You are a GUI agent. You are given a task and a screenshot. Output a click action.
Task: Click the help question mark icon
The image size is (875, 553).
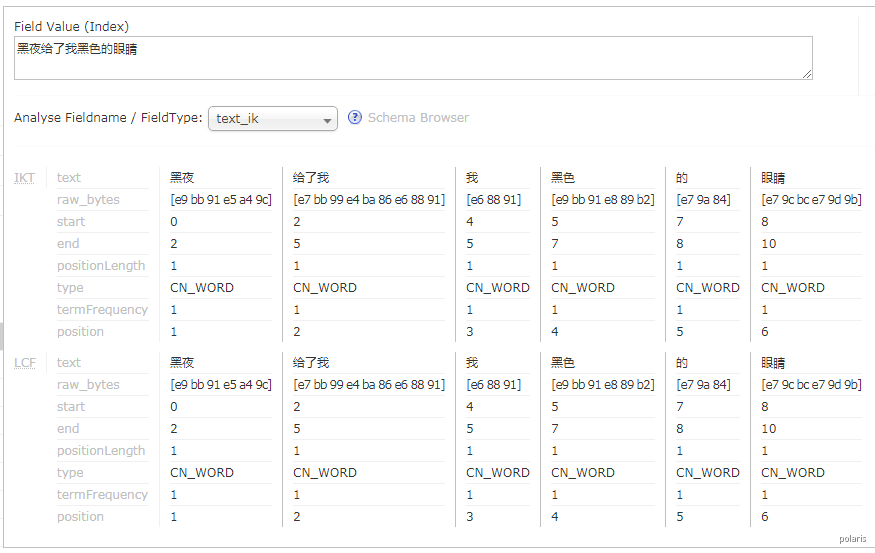(355, 117)
